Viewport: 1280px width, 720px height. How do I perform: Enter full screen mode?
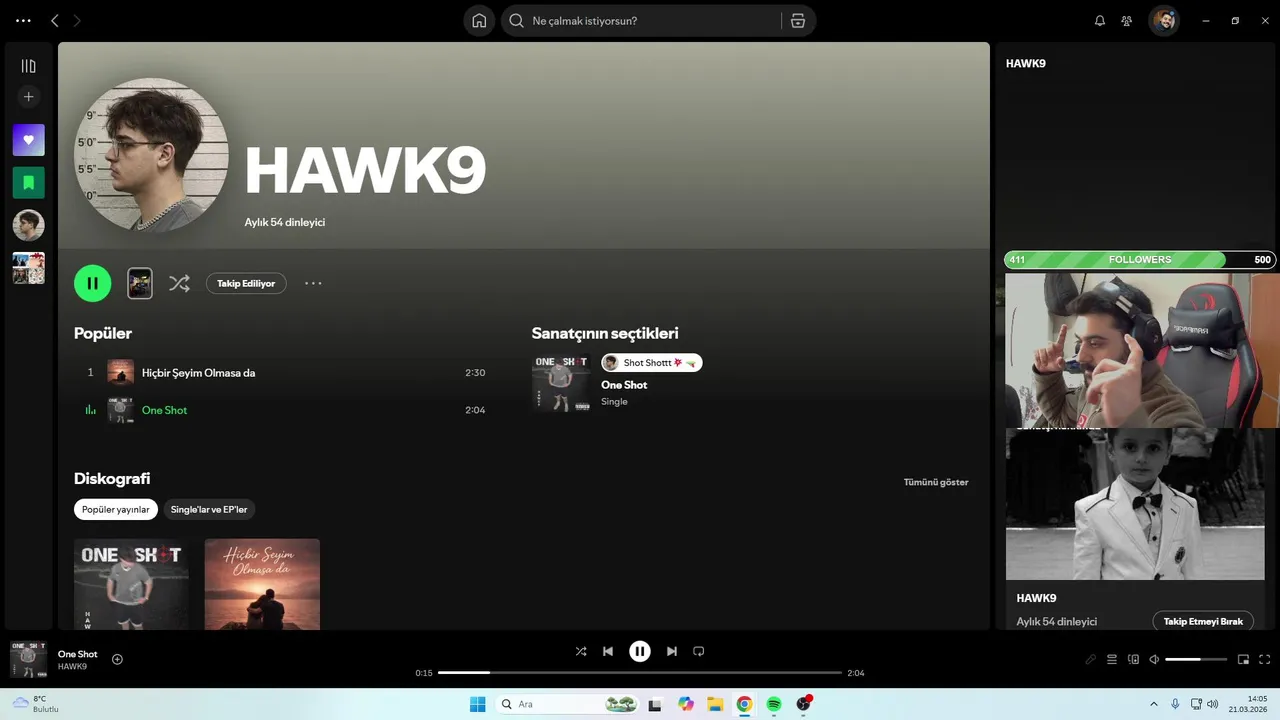coord(1265,659)
